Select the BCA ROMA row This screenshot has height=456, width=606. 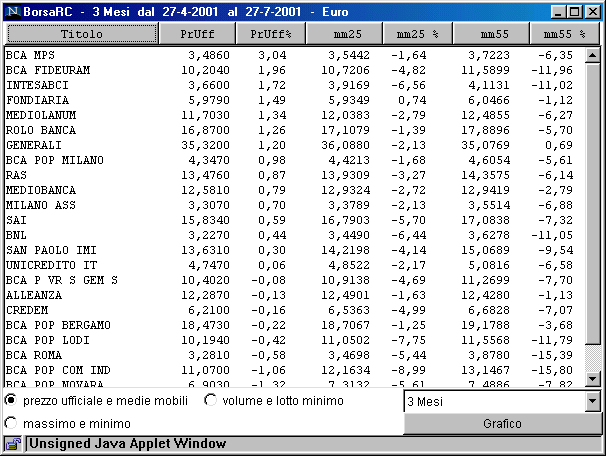(294, 355)
